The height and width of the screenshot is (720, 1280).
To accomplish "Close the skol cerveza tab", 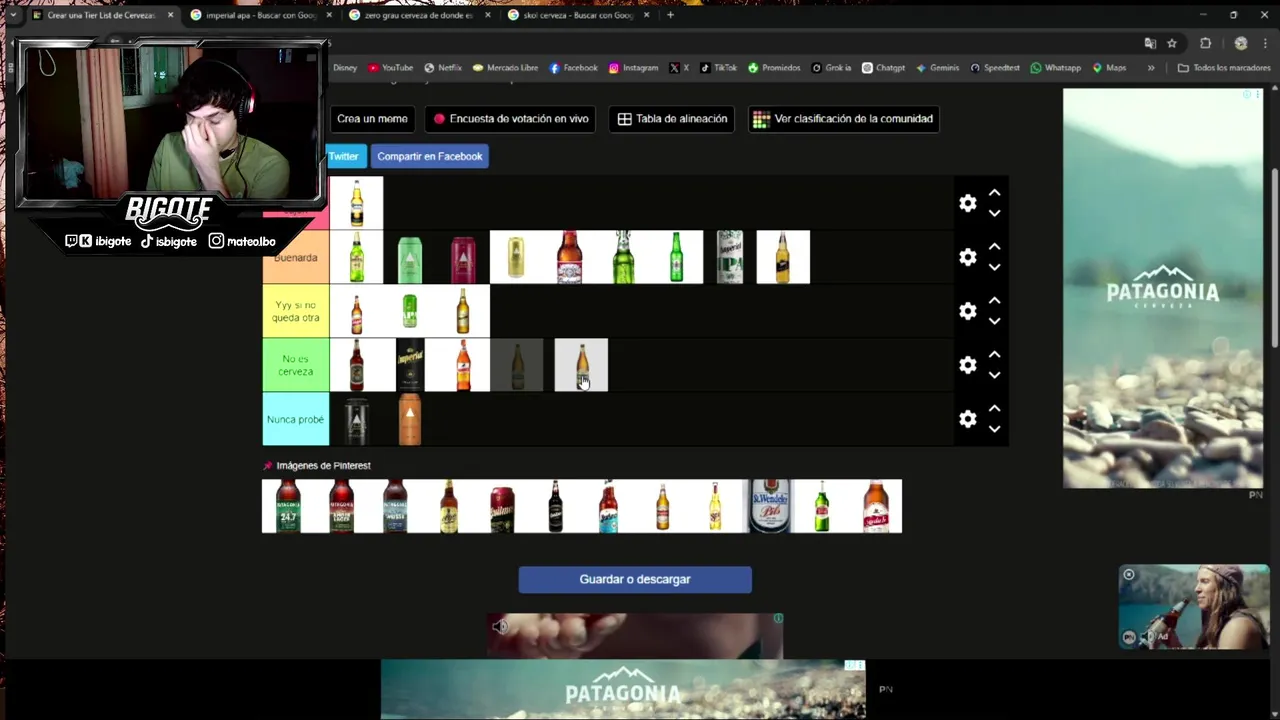I will pyautogui.click(x=645, y=15).
